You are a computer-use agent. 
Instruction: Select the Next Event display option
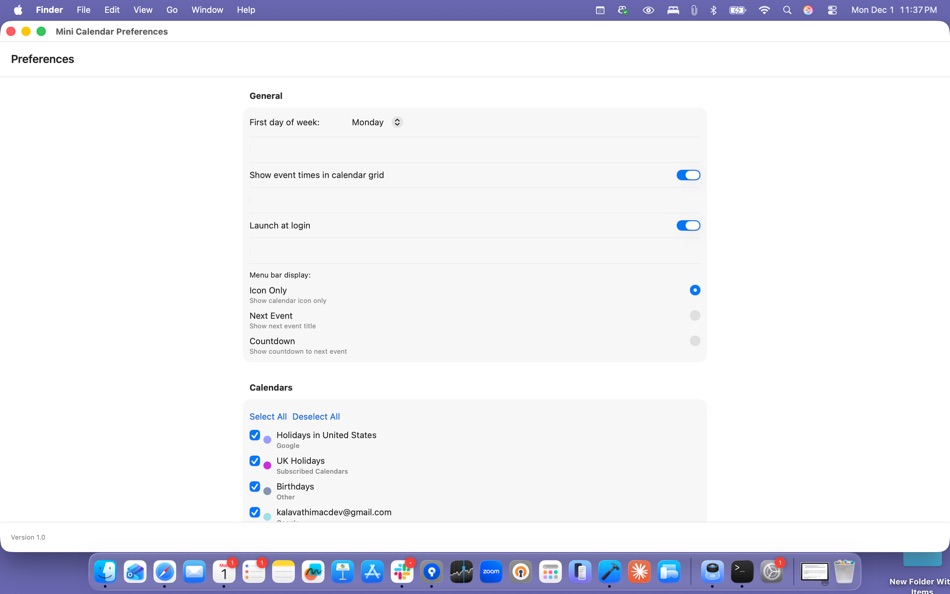(695, 315)
